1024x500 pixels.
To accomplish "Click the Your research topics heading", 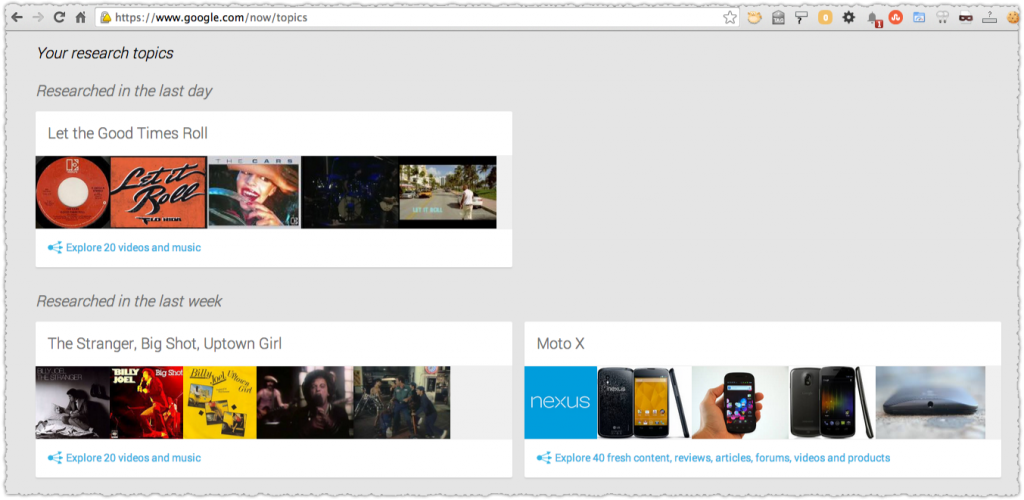I will pos(104,53).
